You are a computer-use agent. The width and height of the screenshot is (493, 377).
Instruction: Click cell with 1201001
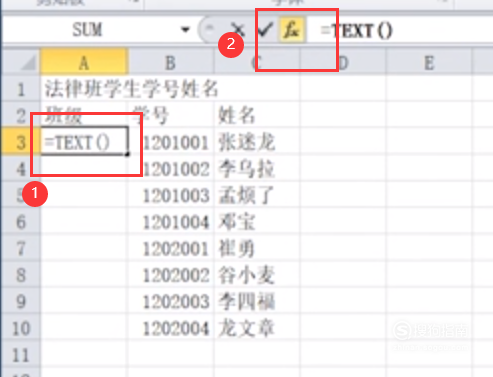point(171,142)
